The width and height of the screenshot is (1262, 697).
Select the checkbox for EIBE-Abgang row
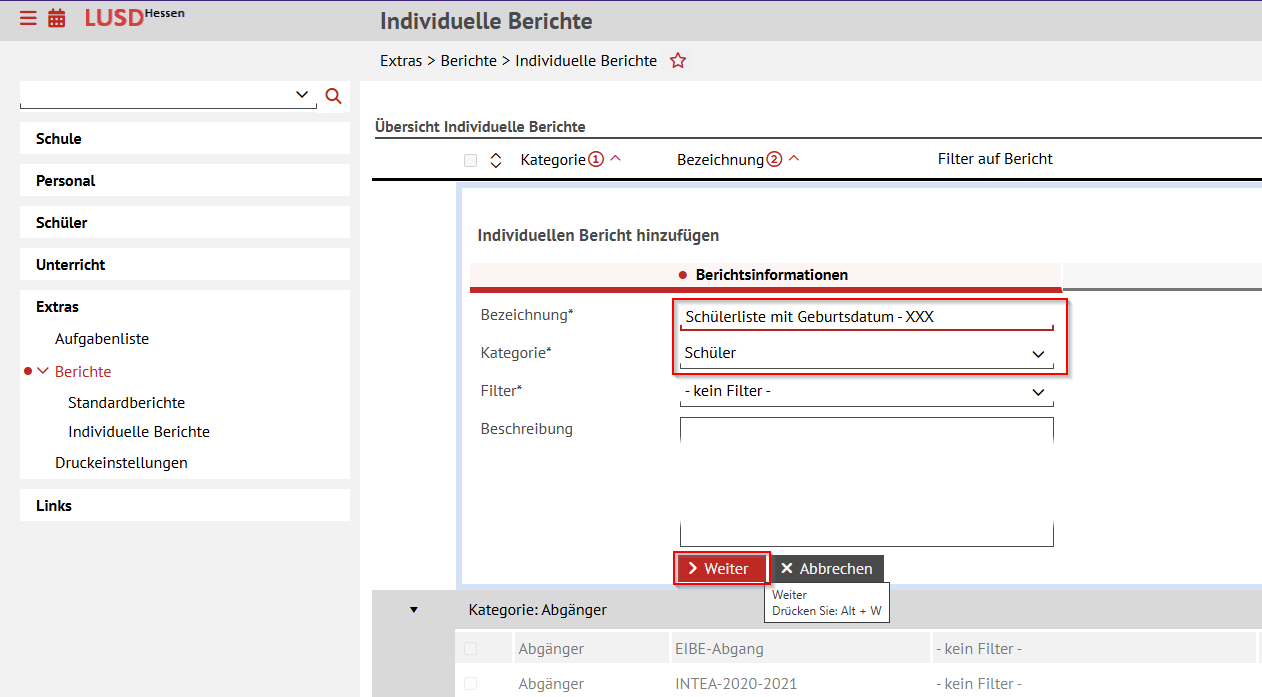point(469,648)
